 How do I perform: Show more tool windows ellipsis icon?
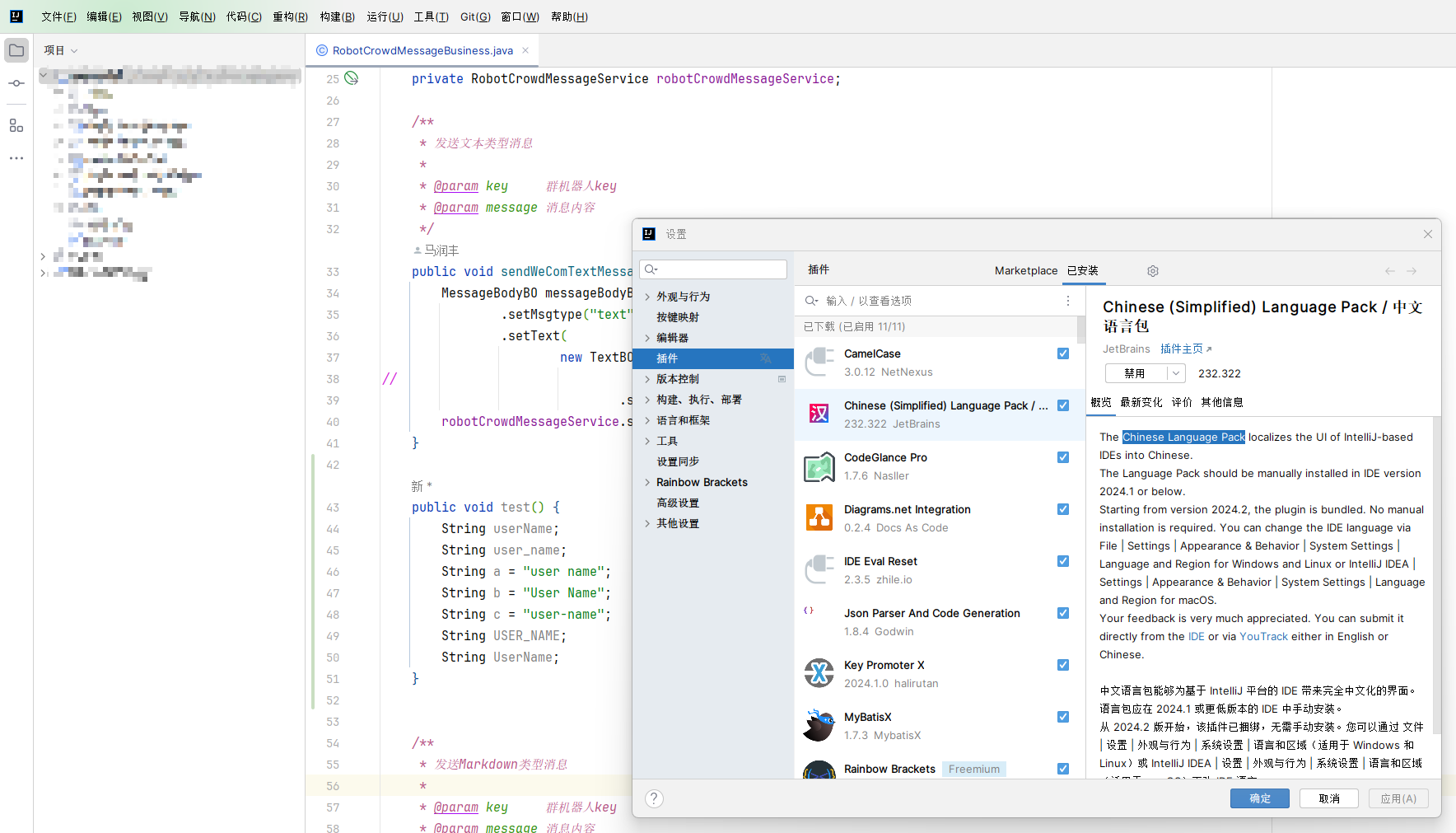click(x=16, y=157)
